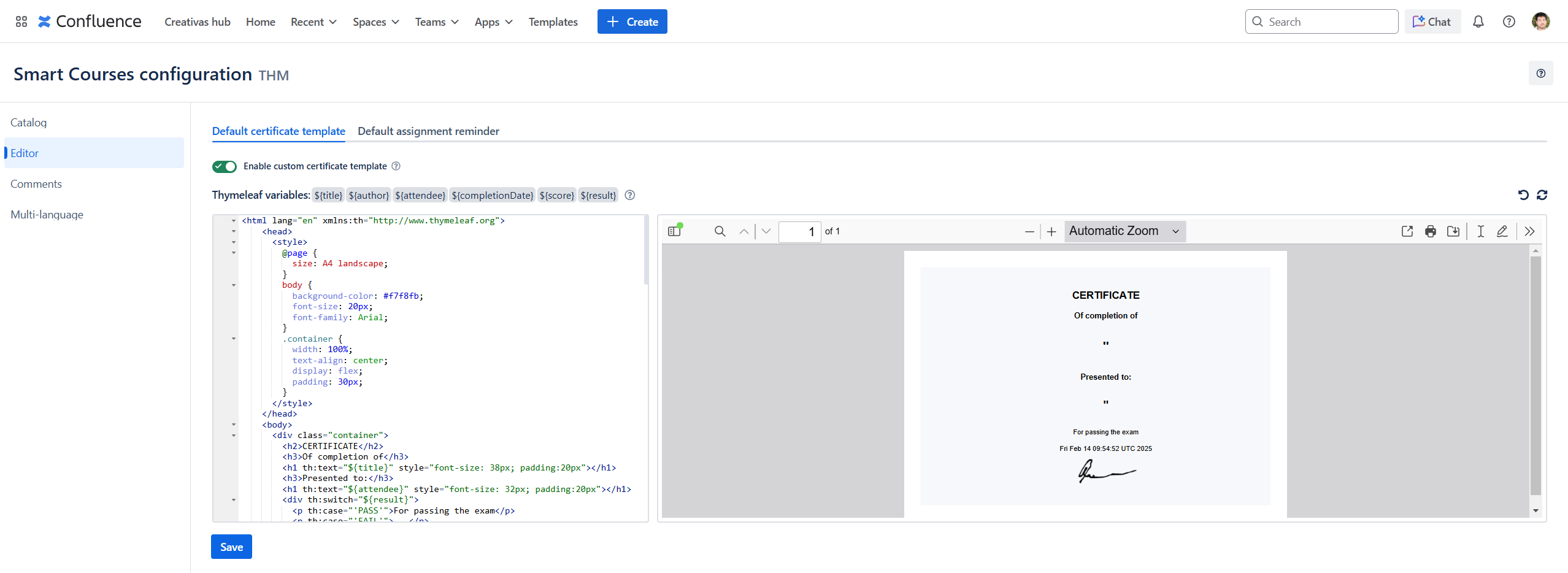
Task: Click the PDF page number field
Action: click(x=799, y=232)
